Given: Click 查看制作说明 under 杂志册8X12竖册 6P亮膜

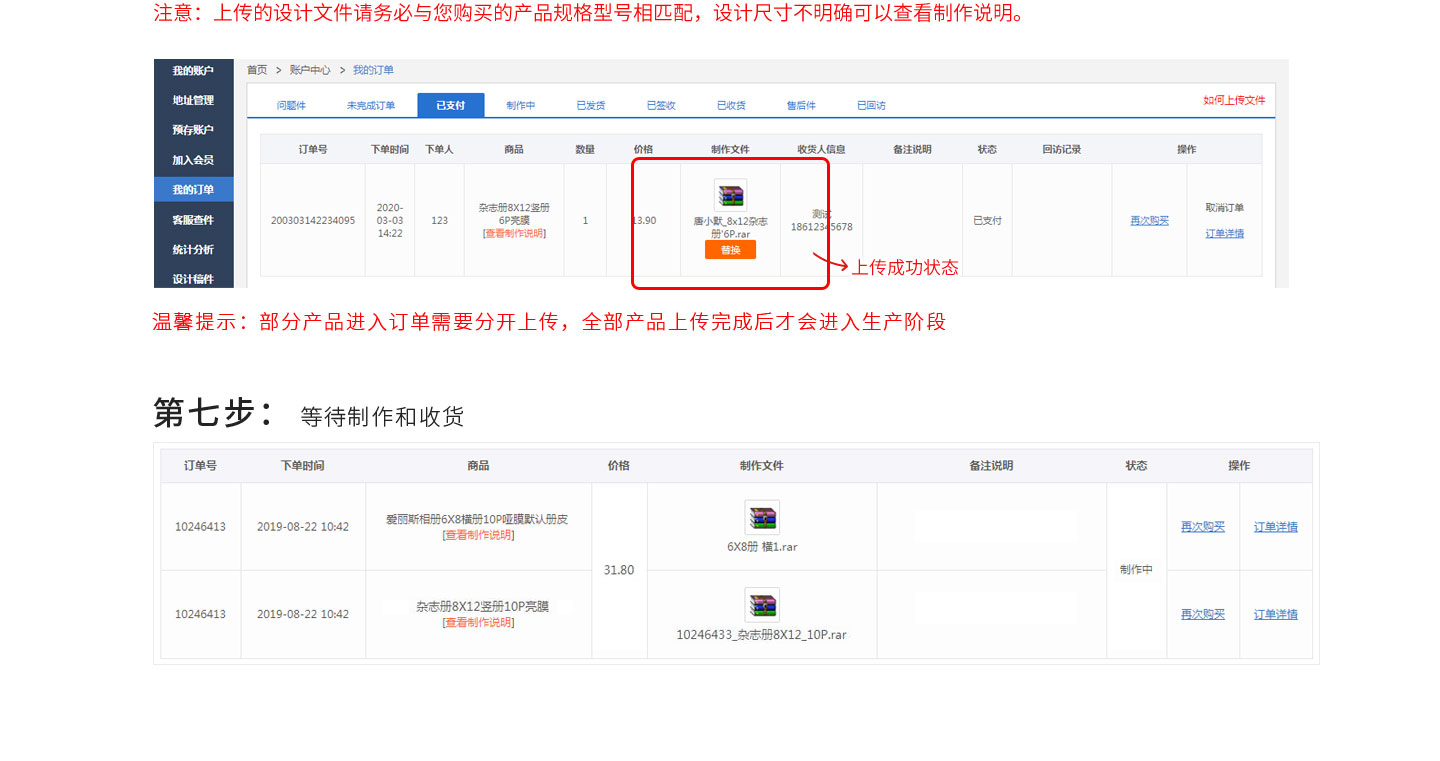Looking at the screenshot, I should click(x=514, y=233).
